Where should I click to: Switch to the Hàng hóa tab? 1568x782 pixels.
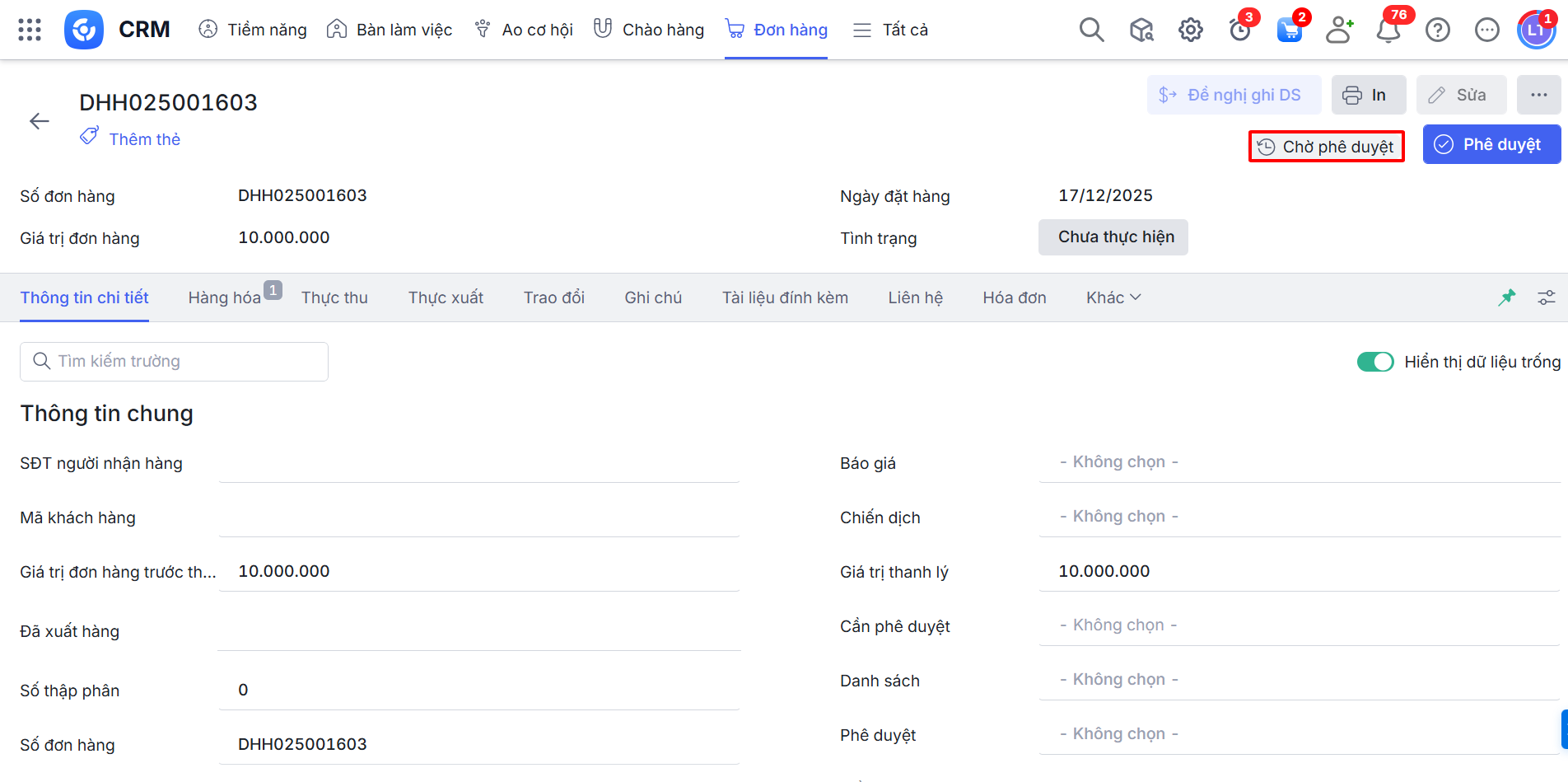pyautogui.click(x=225, y=297)
